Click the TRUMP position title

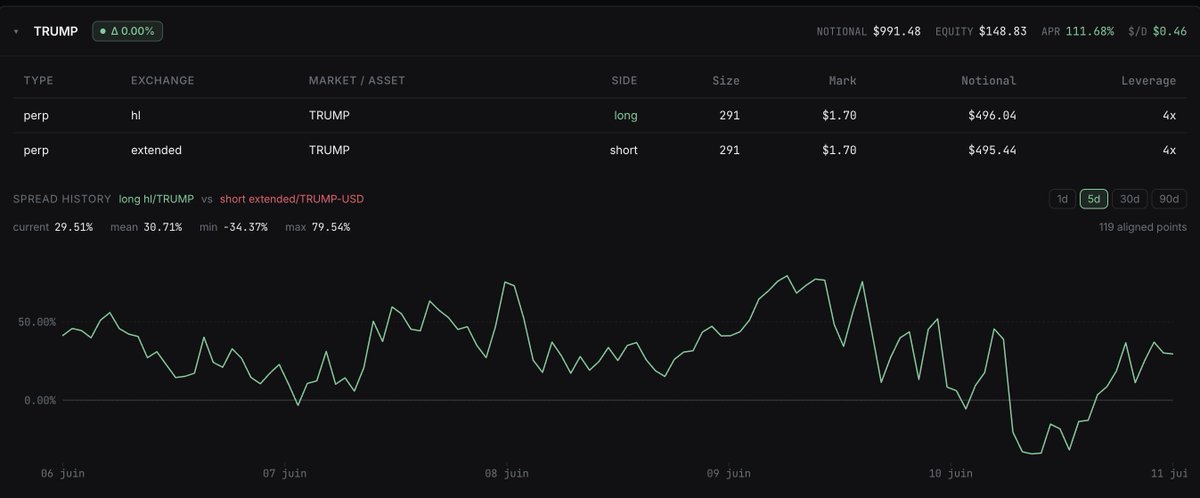click(56, 31)
